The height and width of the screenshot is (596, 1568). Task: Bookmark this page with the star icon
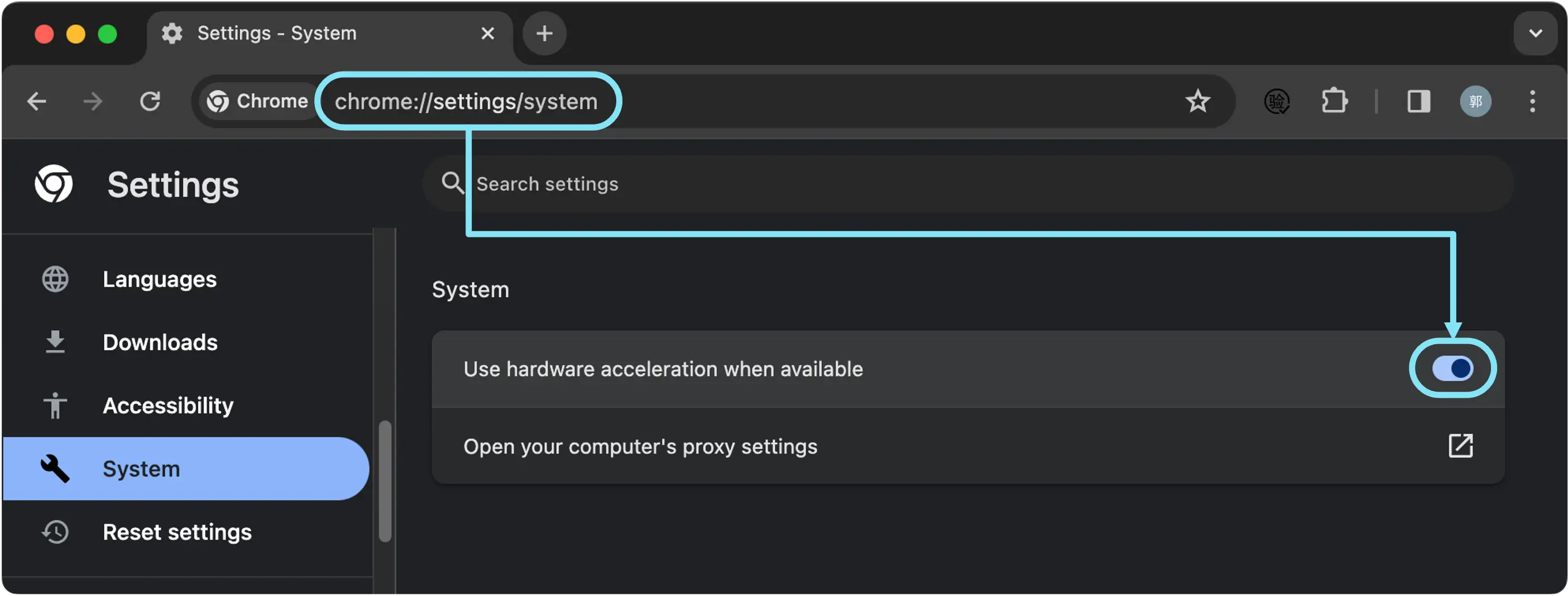[1197, 101]
